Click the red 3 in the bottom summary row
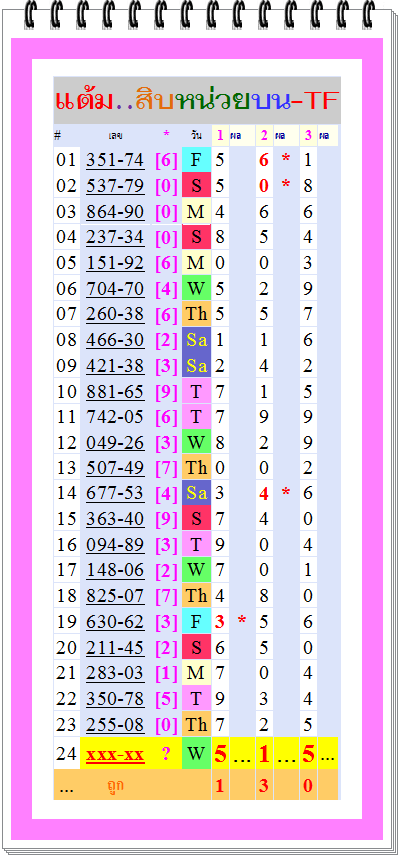400x857 pixels. 264,785
